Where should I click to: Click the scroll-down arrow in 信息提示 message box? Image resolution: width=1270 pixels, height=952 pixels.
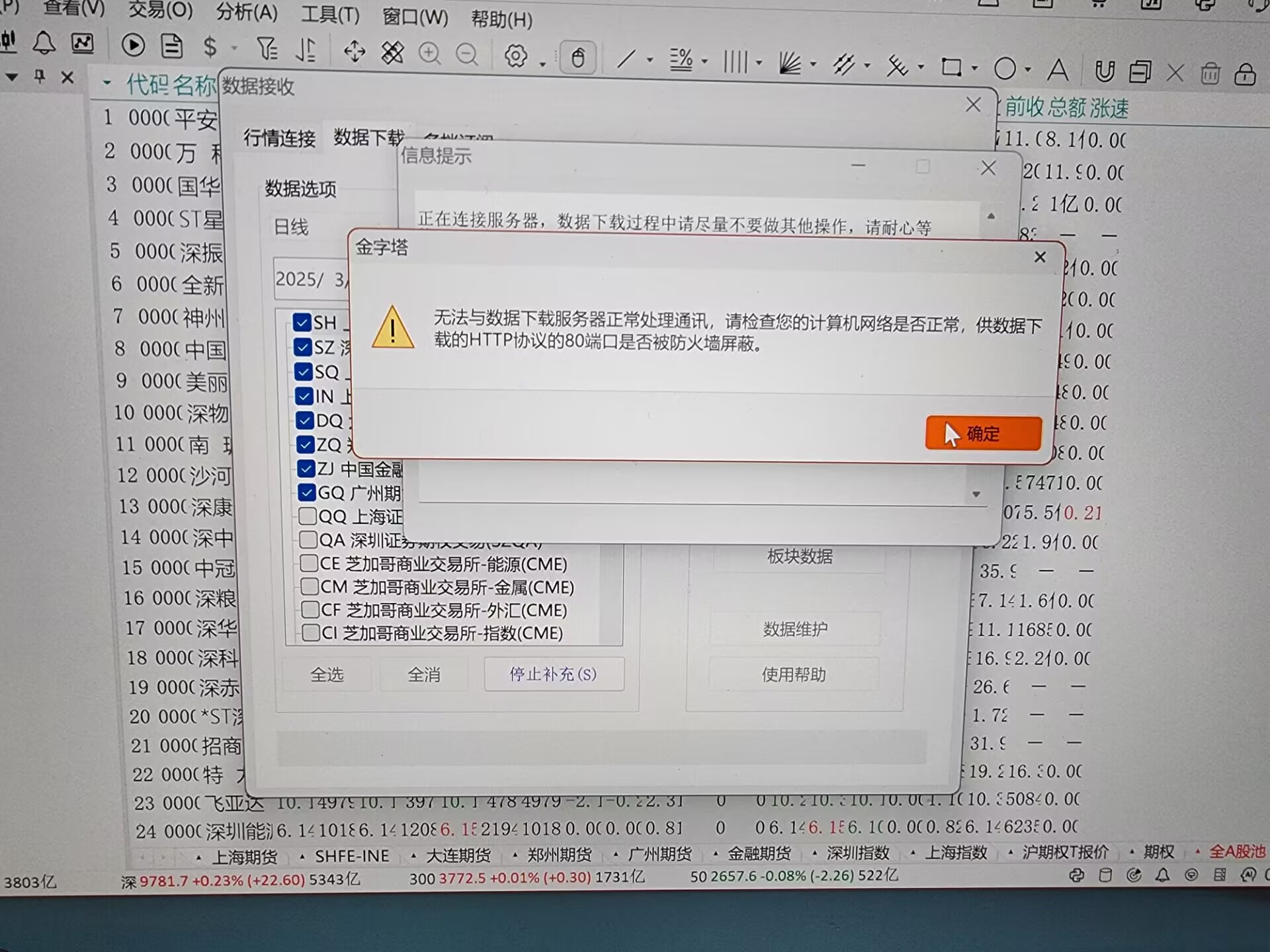[x=976, y=494]
